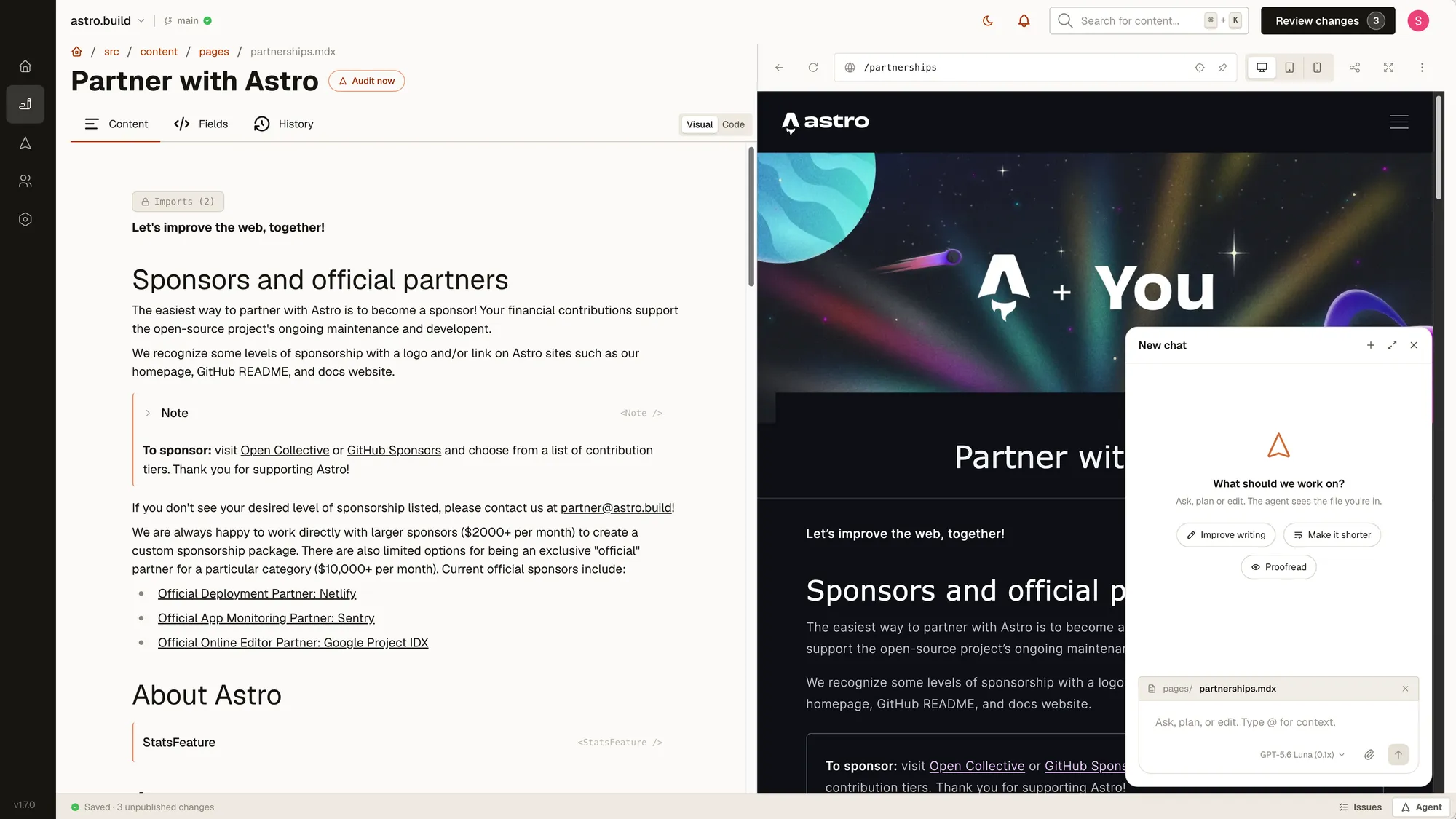Open the team members sidebar icon
This screenshot has height=819, width=1456.
pos(25,181)
